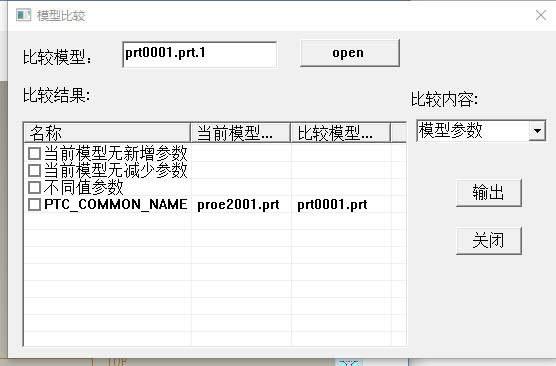This screenshot has width=556, height=366.
Task: Click the empty fourth column header
Action: coord(399,133)
